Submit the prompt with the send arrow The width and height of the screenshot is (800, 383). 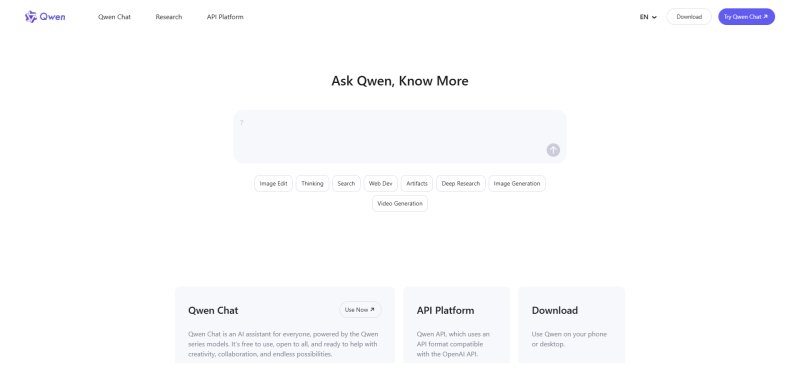553,150
